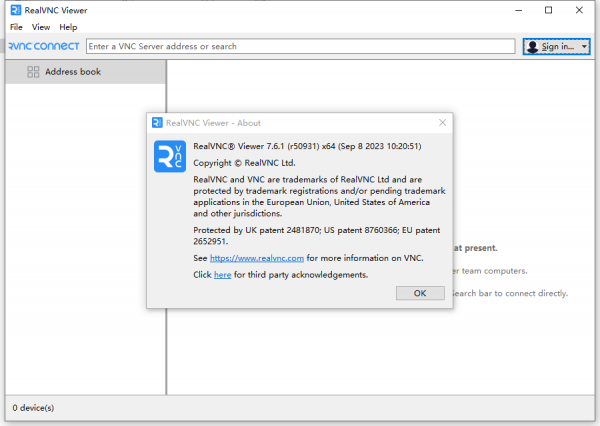Close the About dialog with the X
Viewport: 600px width, 426px height.
[x=442, y=122]
